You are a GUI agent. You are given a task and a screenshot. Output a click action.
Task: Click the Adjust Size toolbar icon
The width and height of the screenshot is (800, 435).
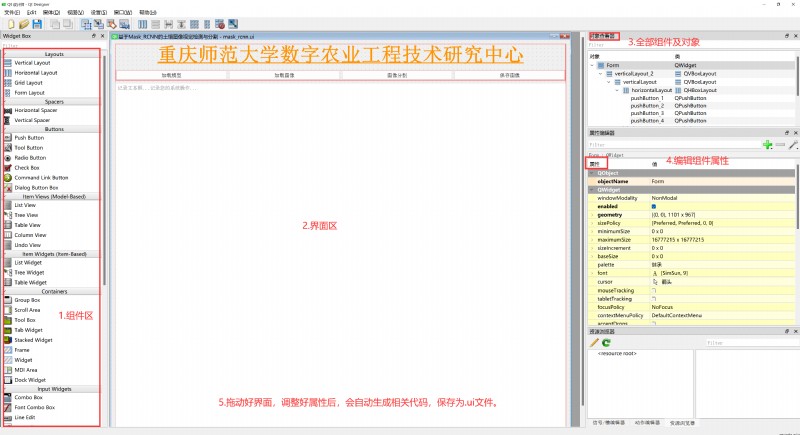point(233,24)
